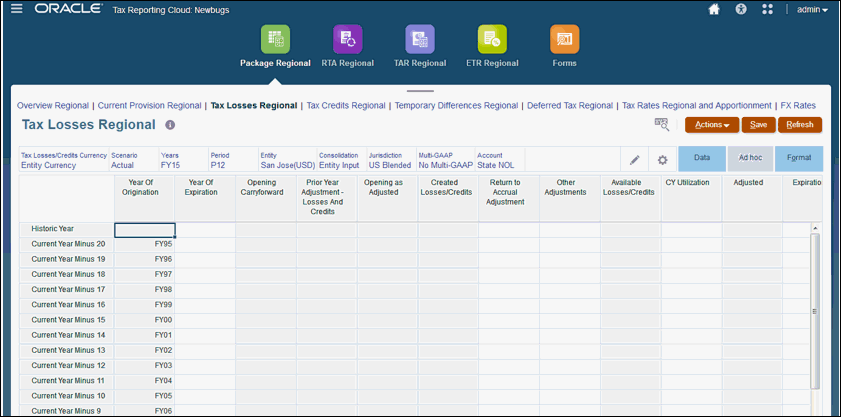Change the Jurisdiction US Blended member

pos(392,160)
